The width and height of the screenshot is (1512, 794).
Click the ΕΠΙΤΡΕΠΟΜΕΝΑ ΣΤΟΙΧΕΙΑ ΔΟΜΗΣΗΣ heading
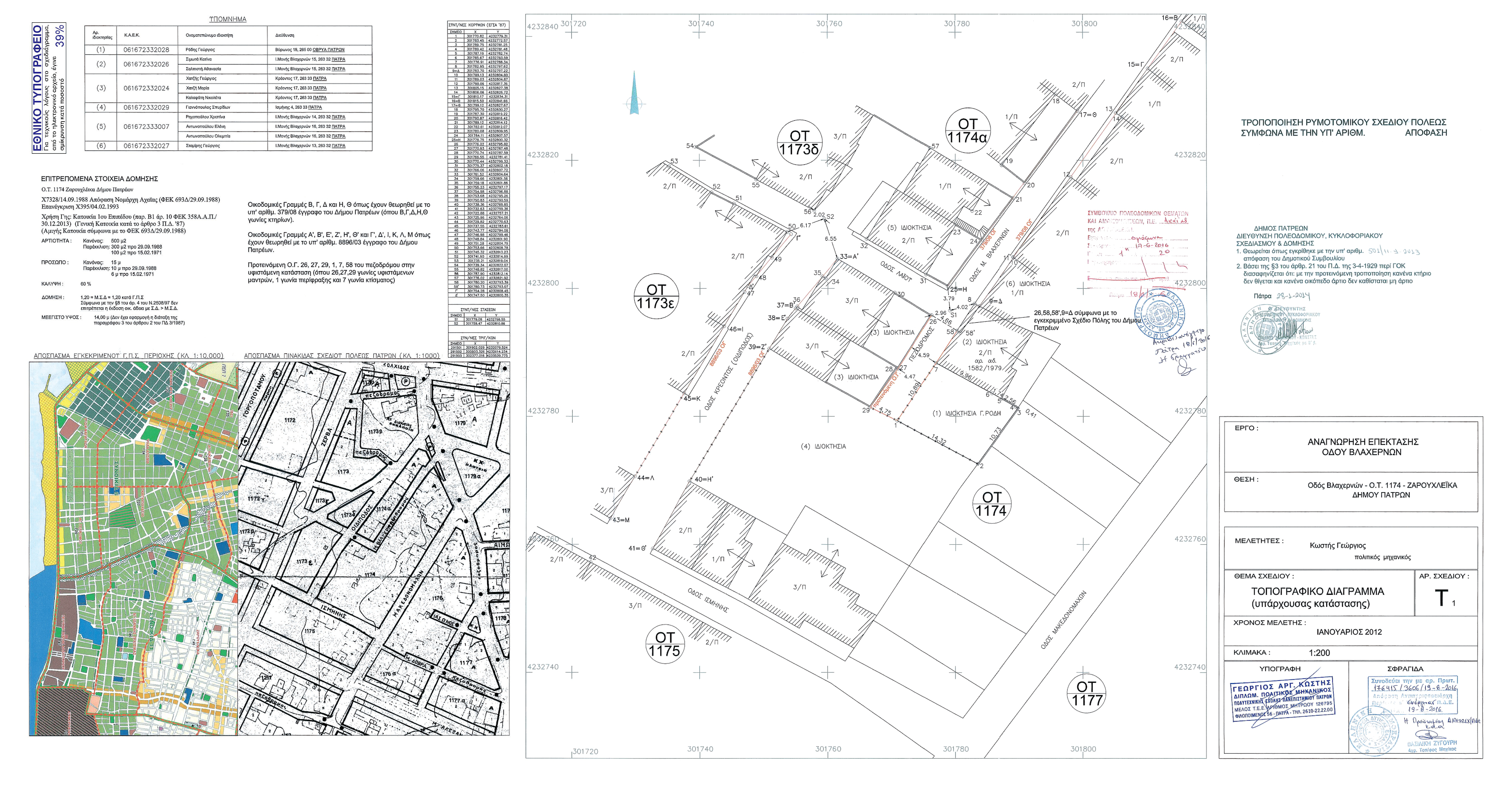click(x=99, y=178)
